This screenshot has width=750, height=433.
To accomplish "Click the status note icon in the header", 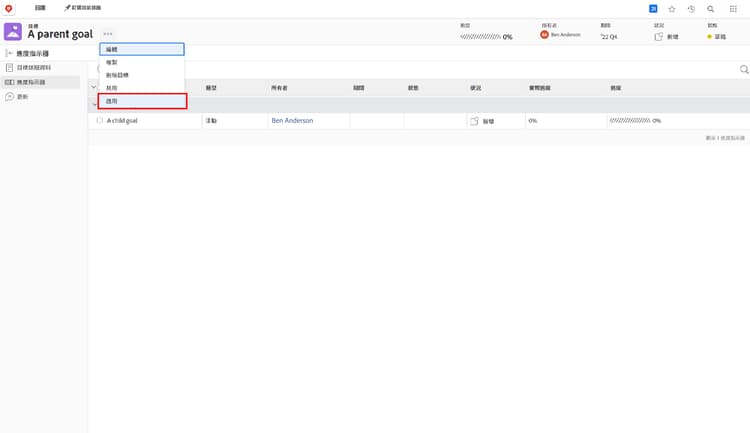I will [659, 36].
